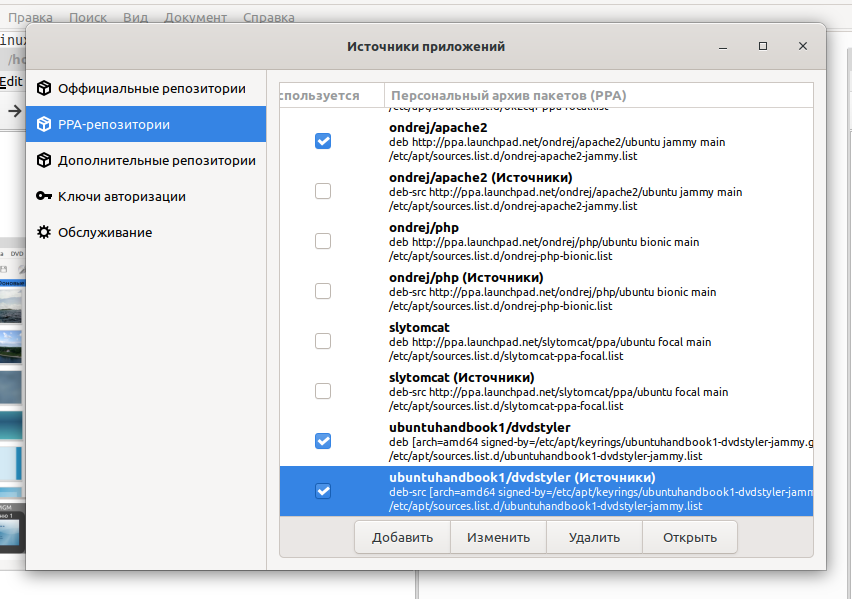
Task: Select the ondrej/php row title
Action: 424,228
